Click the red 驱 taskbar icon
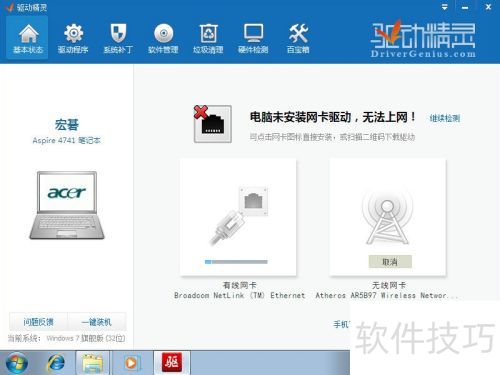Viewport: 500px width, 375px height. (172, 362)
